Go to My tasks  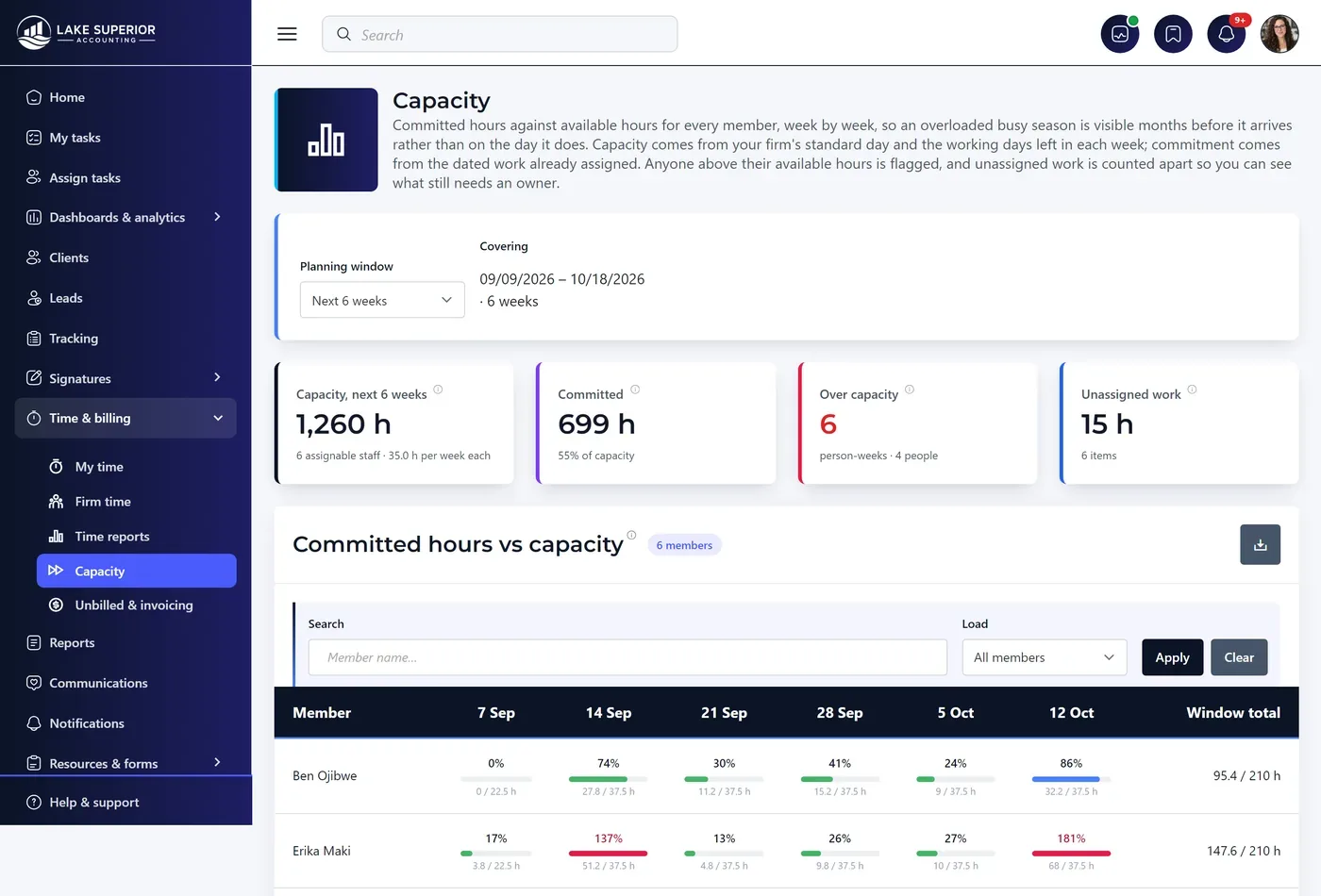click(x=125, y=138)
